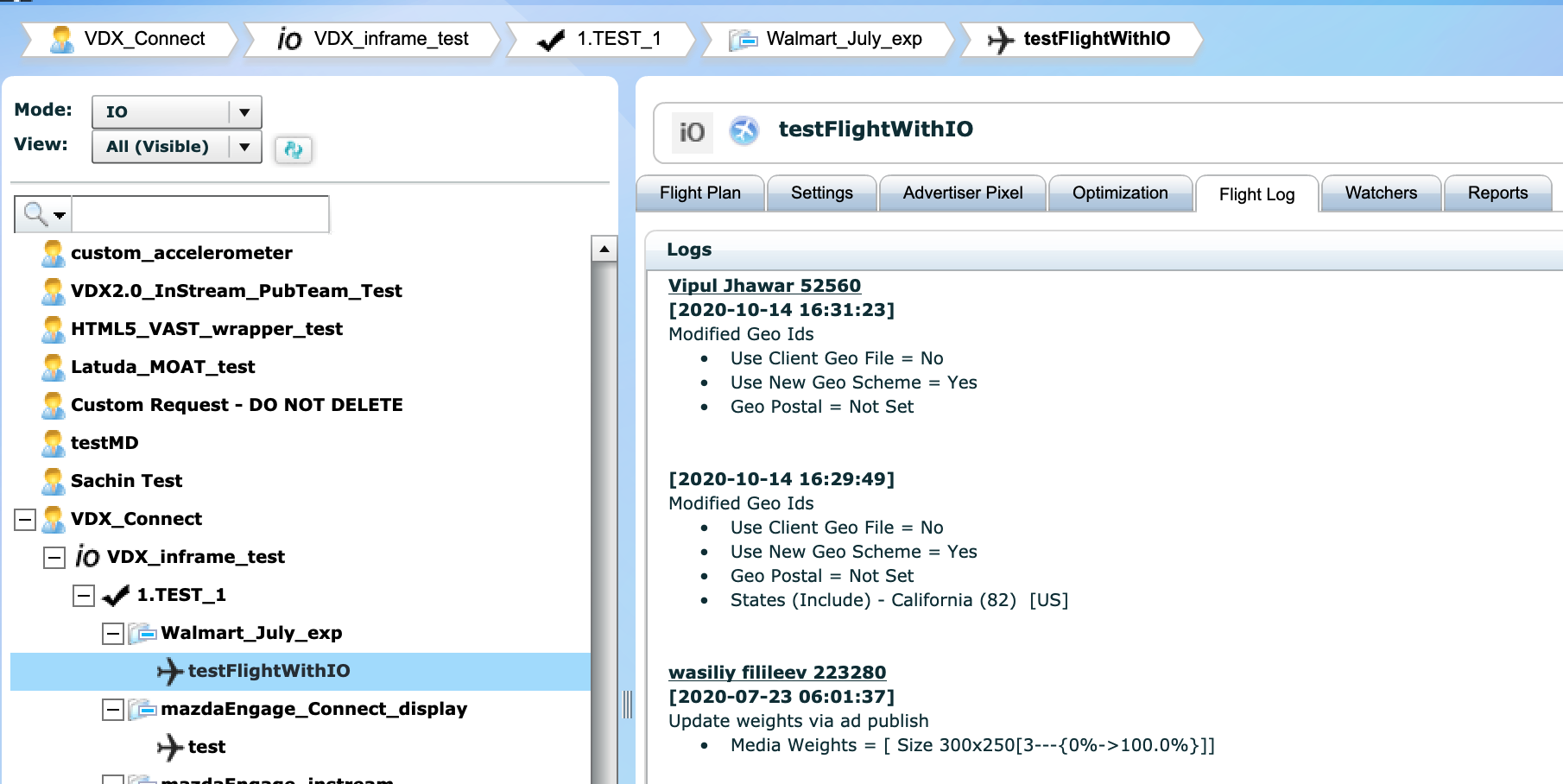Collapse the VDX_Connect tree node
Viewport: 1563px width, 784px height.
[25, 519]
